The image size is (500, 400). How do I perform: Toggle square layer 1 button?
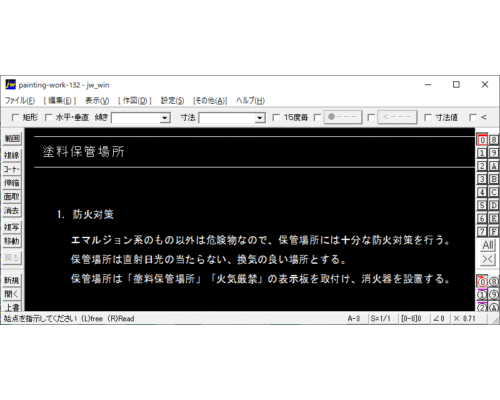[x=482, y=153]
